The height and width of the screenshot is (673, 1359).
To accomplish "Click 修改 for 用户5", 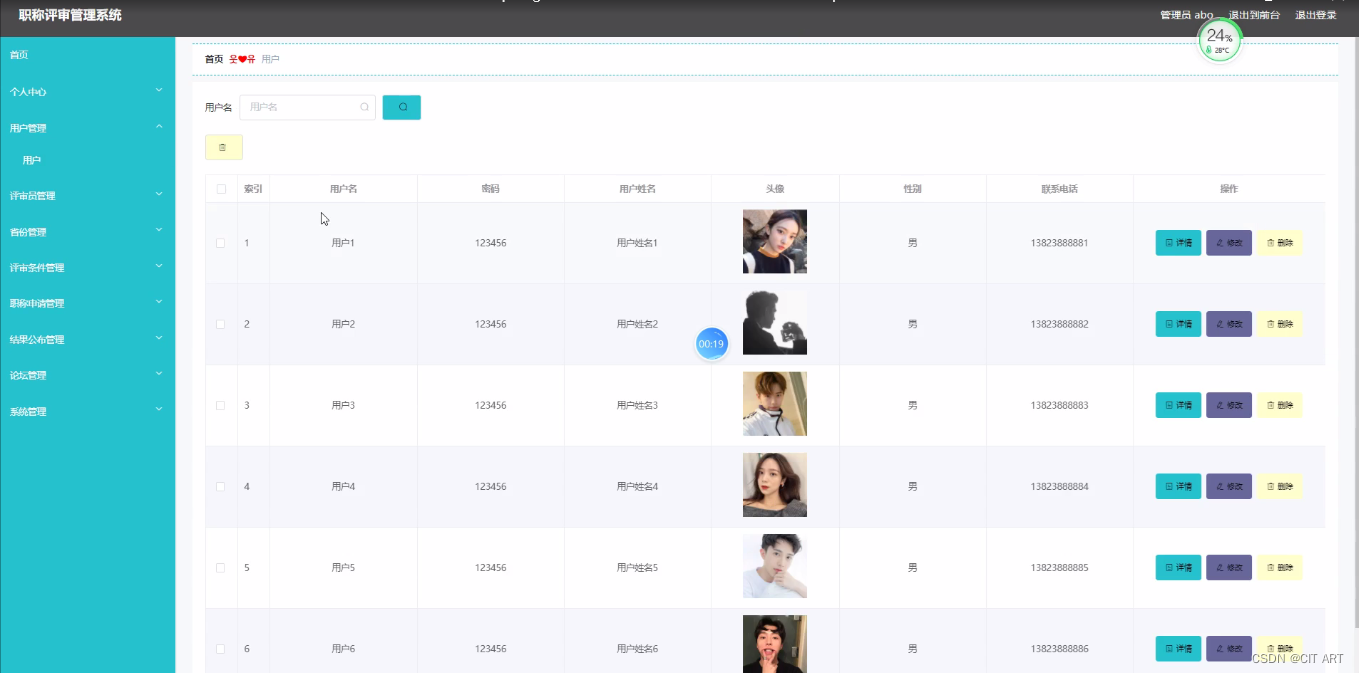I will pyautogui.click(x=1229, y=567).
